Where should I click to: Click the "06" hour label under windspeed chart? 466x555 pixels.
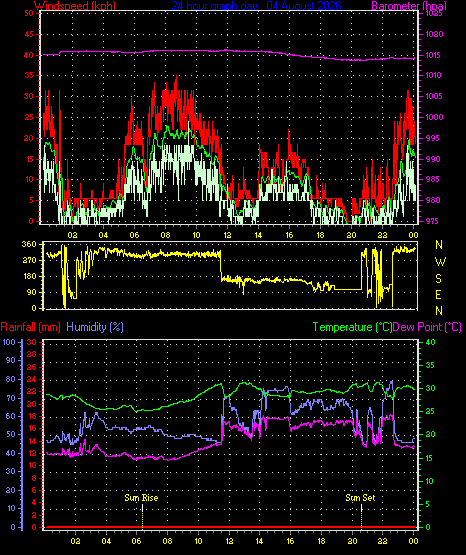(x=134, y=235)
